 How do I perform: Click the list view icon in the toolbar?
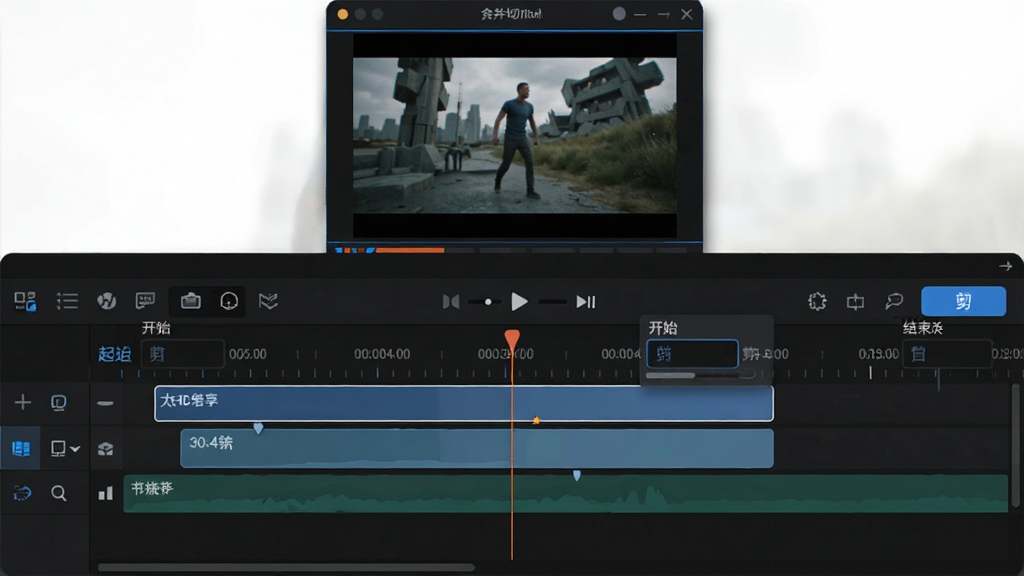tap(67, 301)
